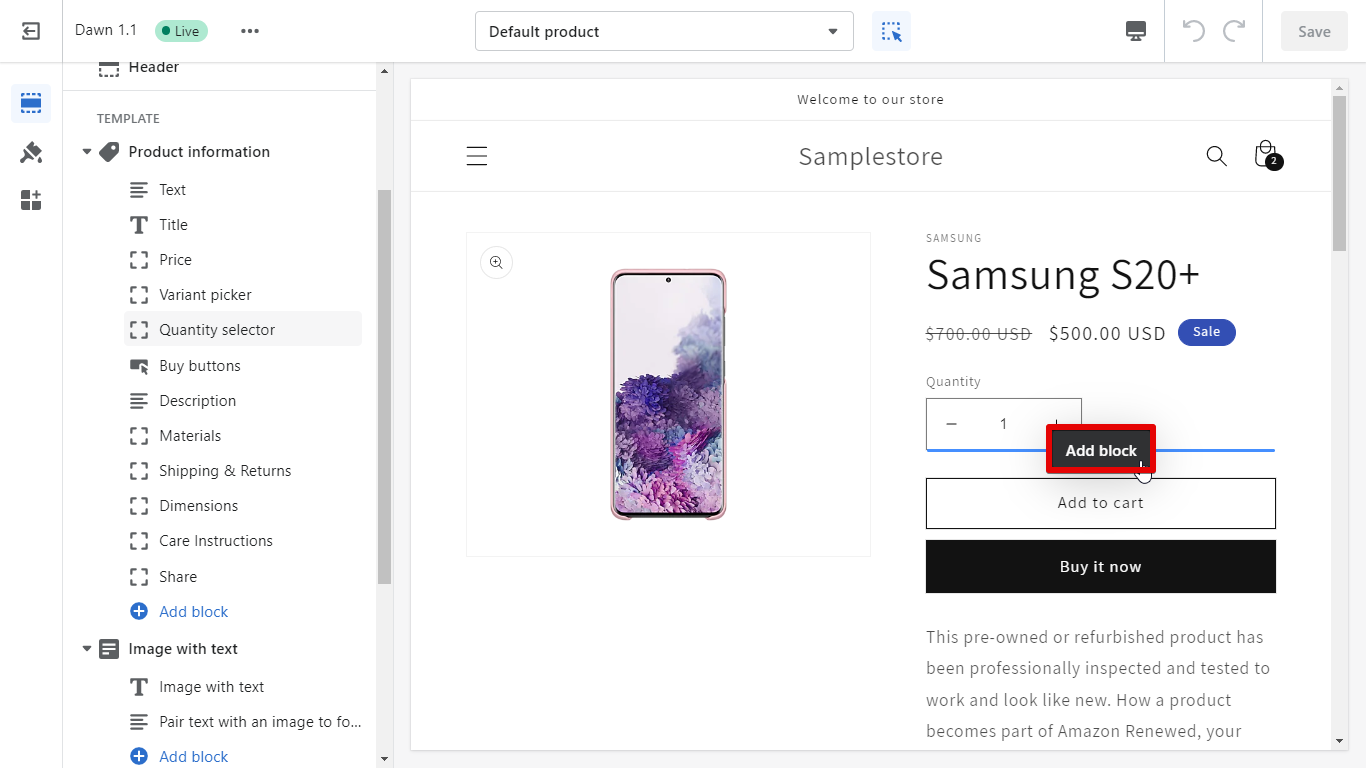Image resolution: width=1366 pixels, height=768 pixels.
Task: Click the product description paragraph
Action: point(1098,684)
